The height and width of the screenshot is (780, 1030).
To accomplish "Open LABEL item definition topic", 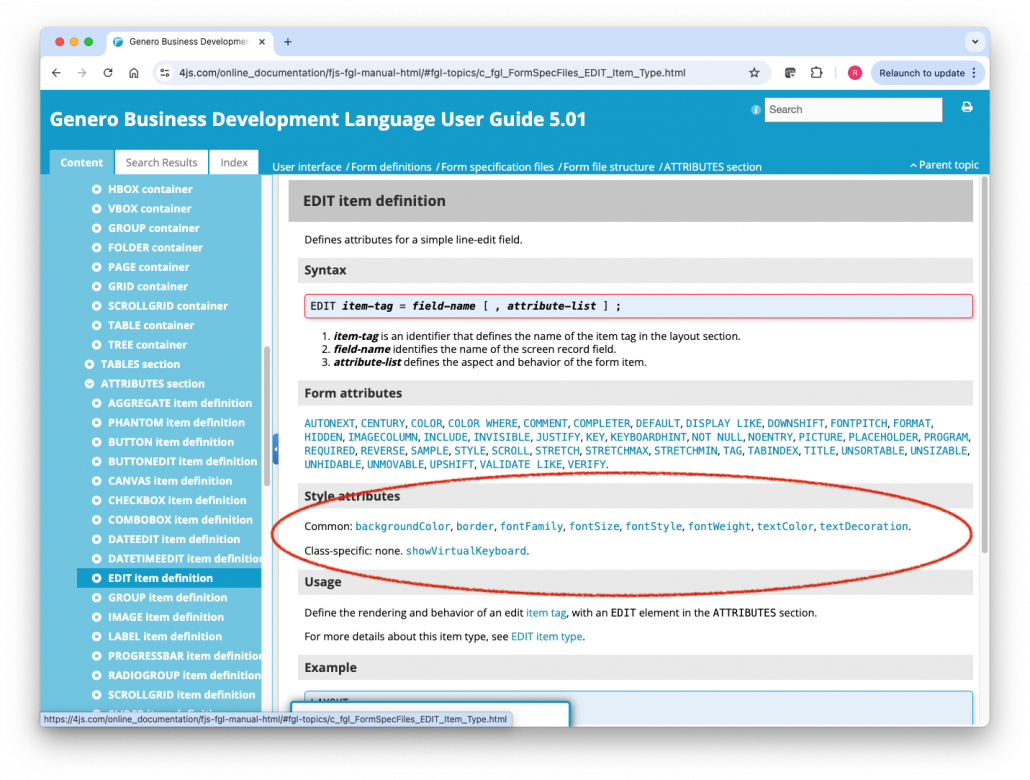I will [165, 637].
